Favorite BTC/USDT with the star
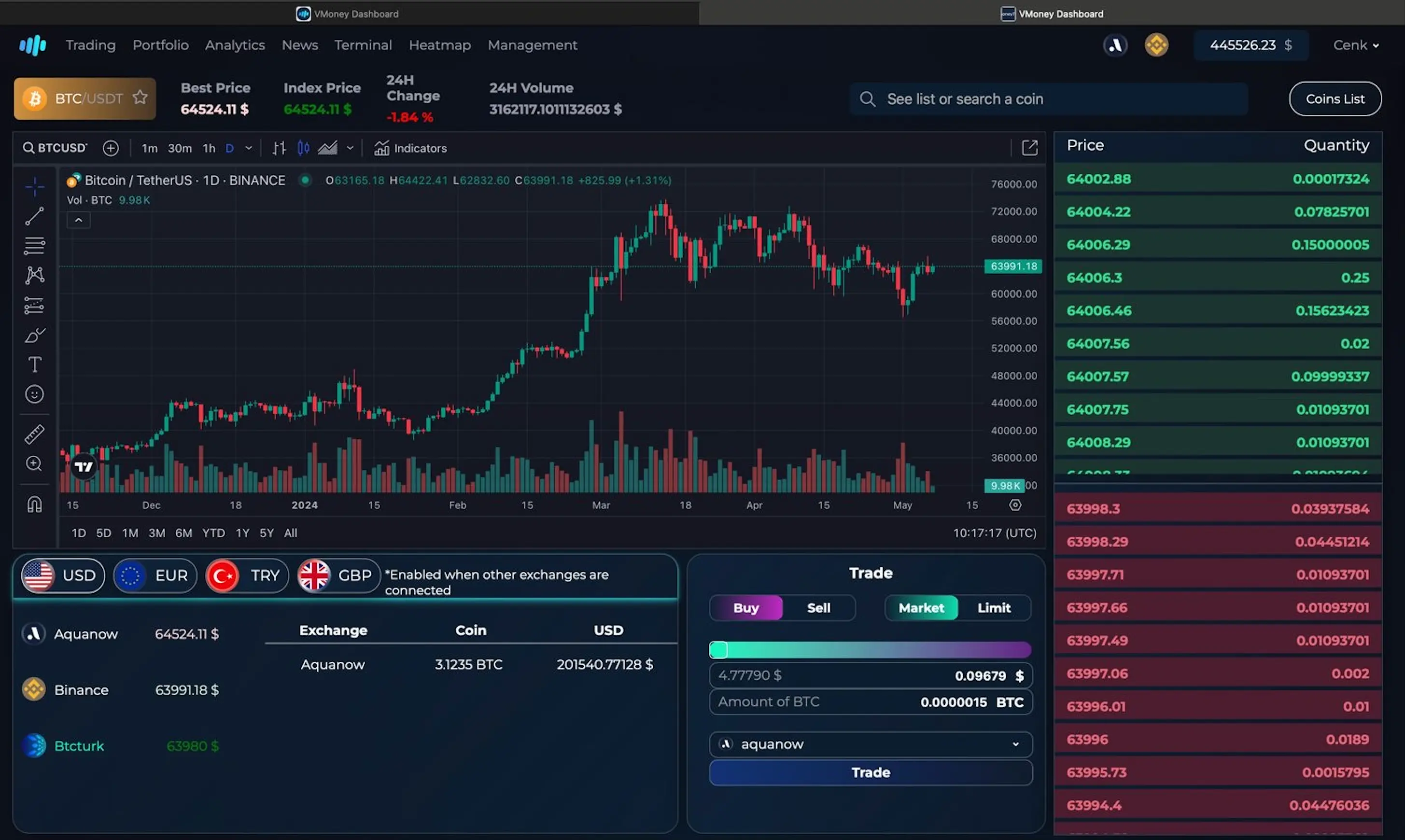This screenshot has height=840, width=1405. pyautogui.click(x=140, y=98)
